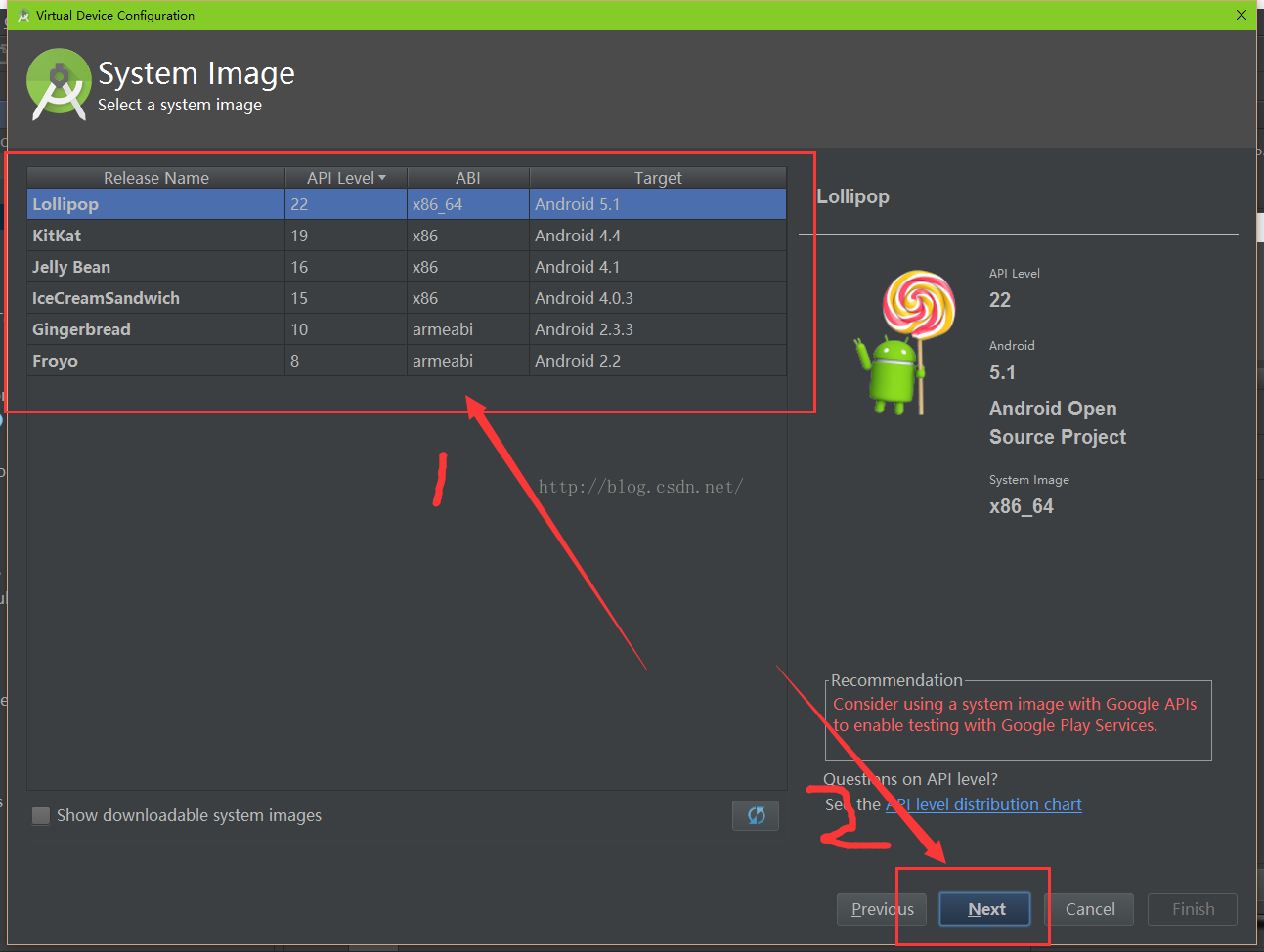Viewport: 1264px width, 952px height.
Task: Click the Cancel button
Action: coord(1089,909)
